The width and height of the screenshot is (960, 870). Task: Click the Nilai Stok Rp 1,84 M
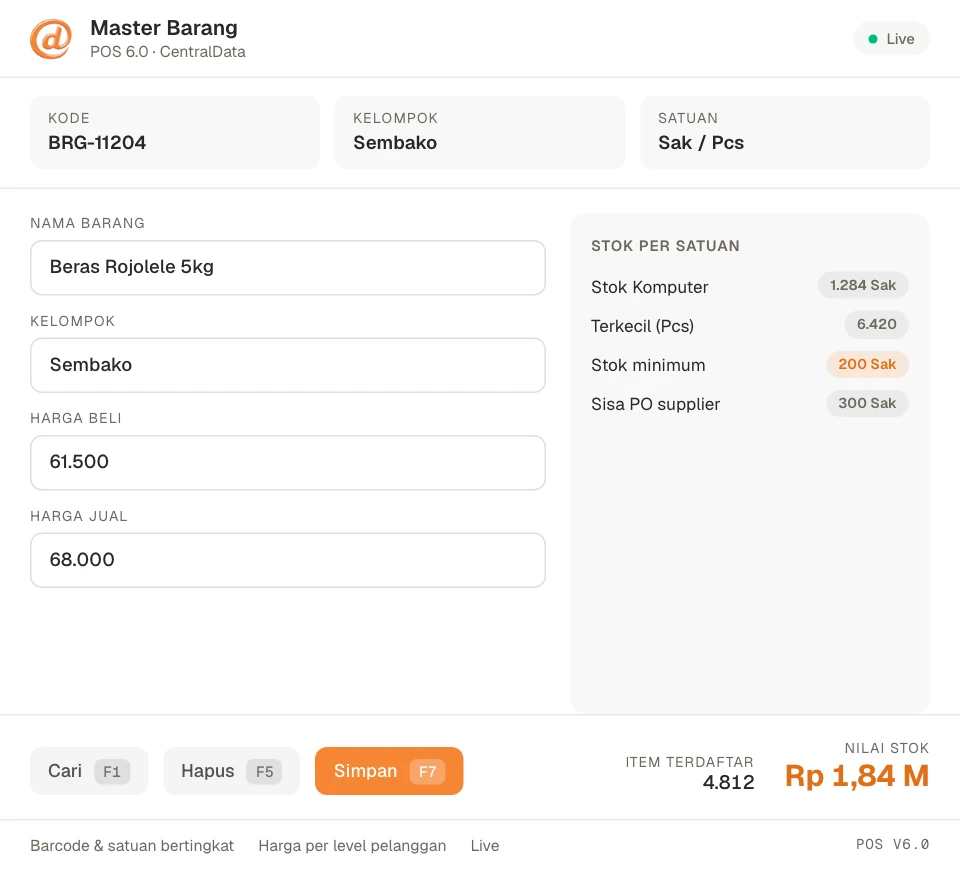click(857, 776)
